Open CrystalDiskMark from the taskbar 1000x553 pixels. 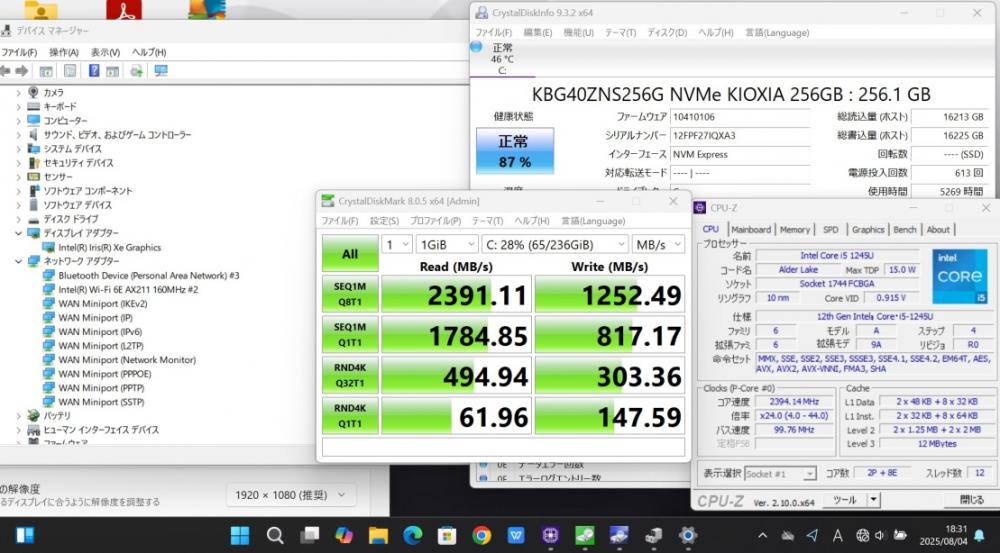pos(585,535)
